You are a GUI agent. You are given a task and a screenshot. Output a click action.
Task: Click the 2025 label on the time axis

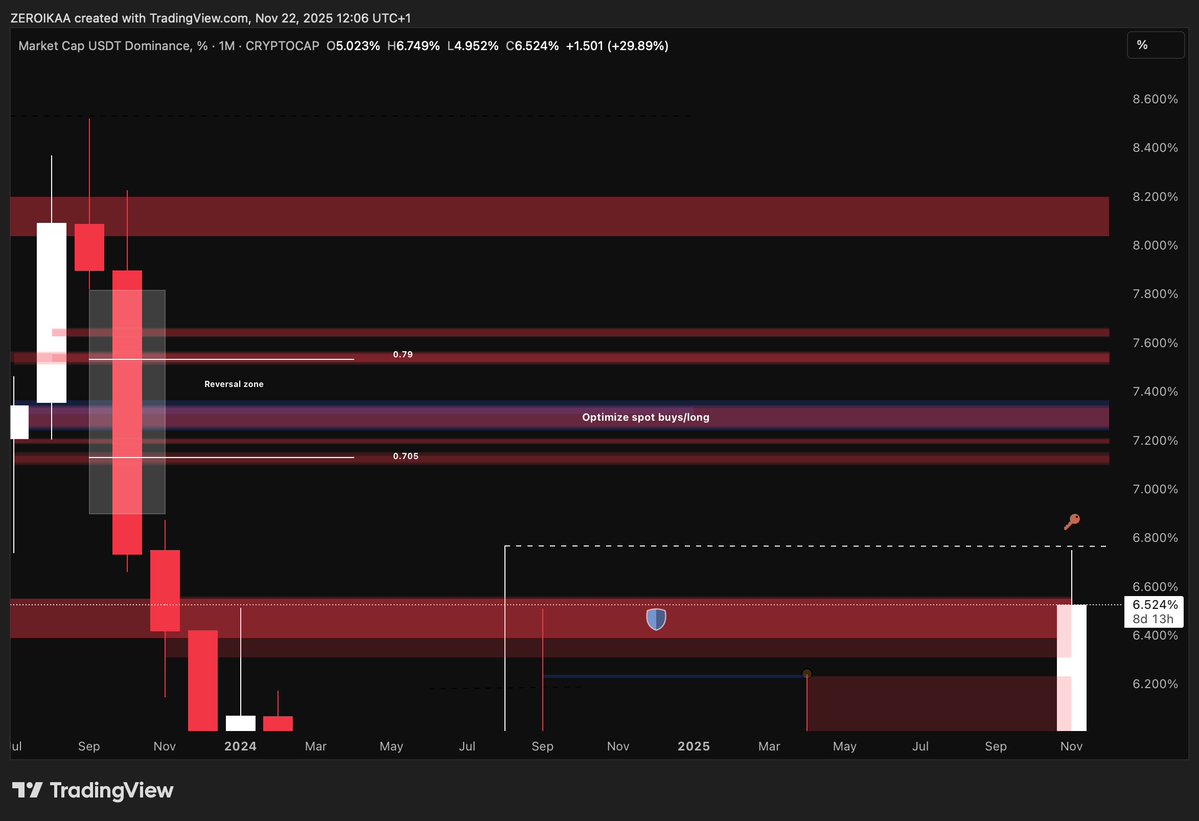tap(694, 746)
